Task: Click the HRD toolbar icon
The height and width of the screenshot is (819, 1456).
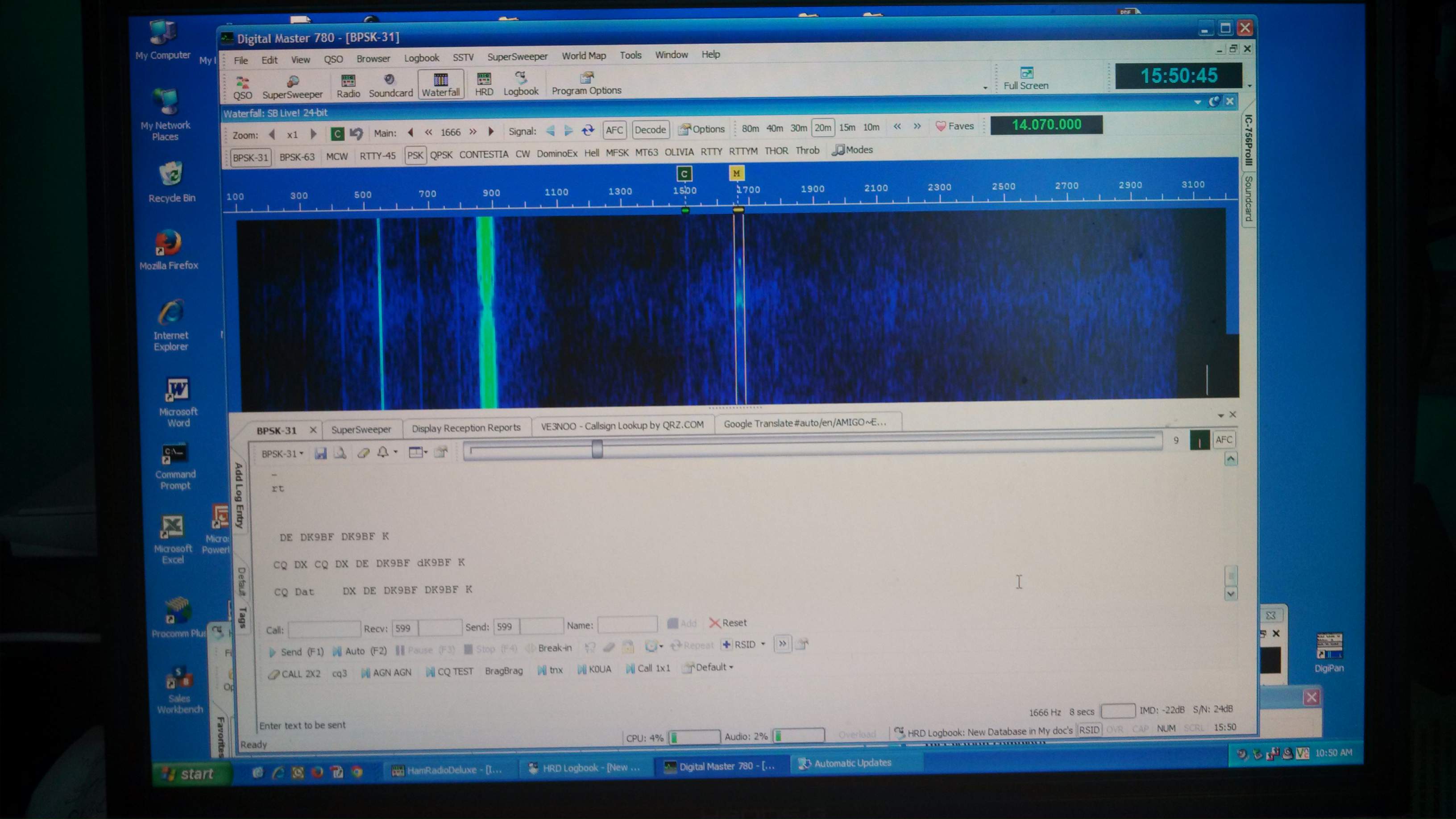Action: (x=484, y=84)
